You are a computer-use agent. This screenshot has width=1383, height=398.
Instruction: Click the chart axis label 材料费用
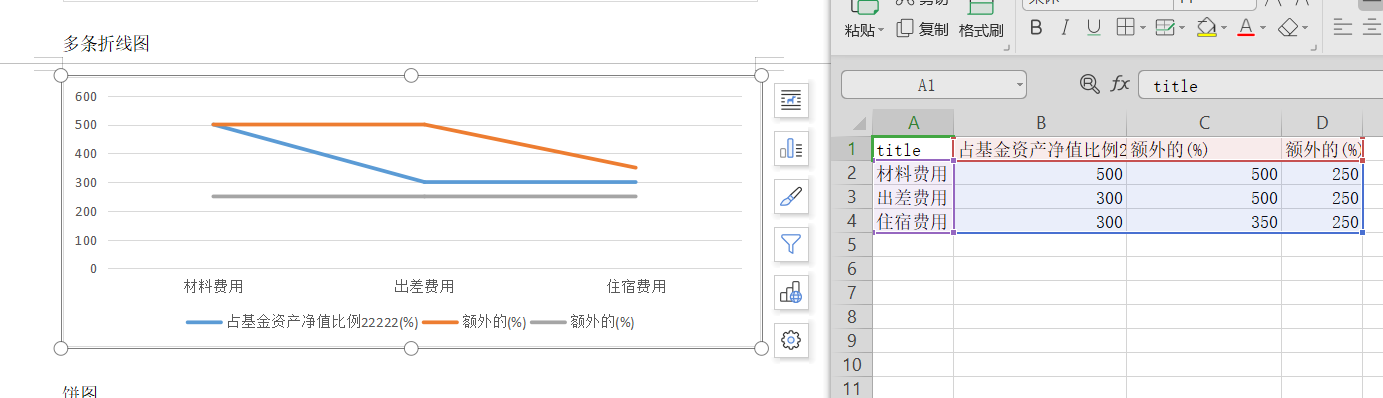pyautogui.click(x=213, y=286)
